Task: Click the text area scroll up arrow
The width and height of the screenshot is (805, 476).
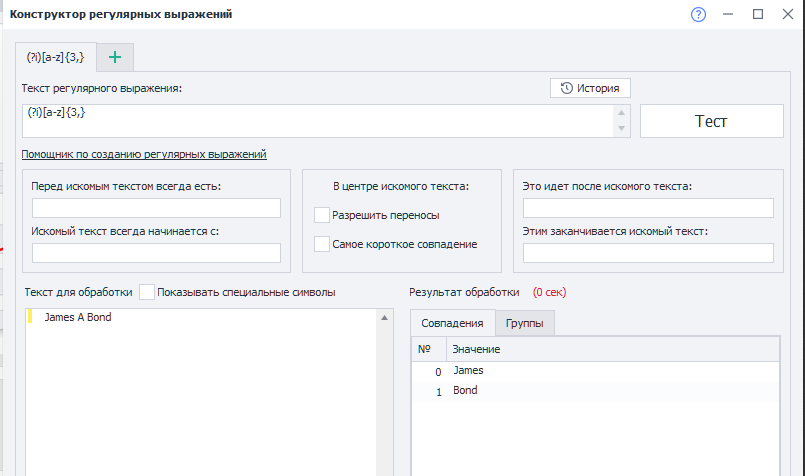Action: tap(384, 318)
